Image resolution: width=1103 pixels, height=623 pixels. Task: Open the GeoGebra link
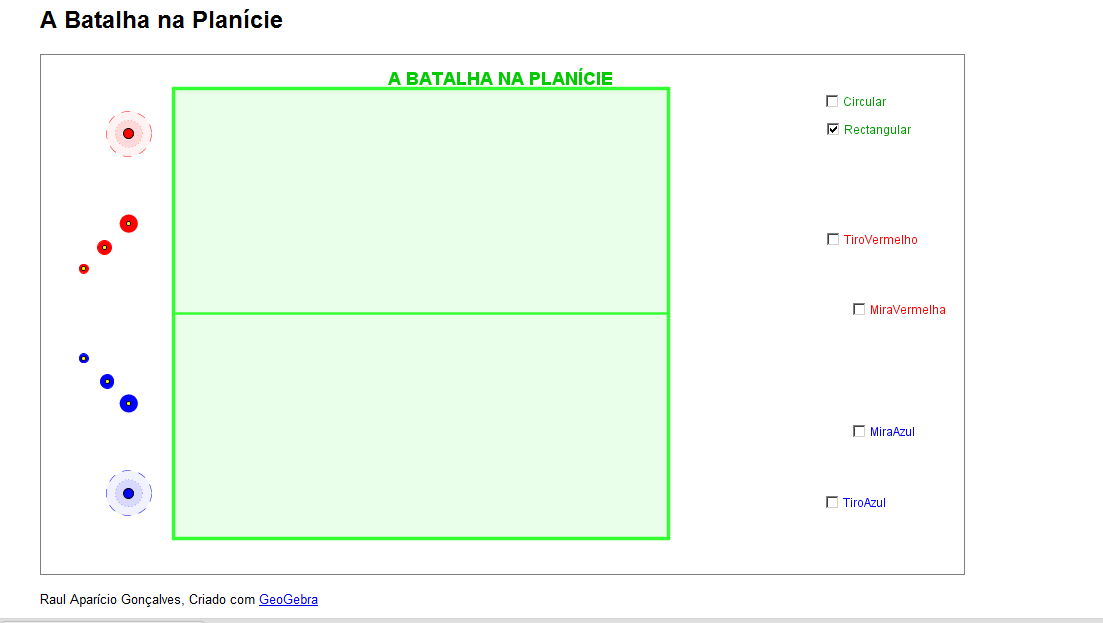pos(288,600)
